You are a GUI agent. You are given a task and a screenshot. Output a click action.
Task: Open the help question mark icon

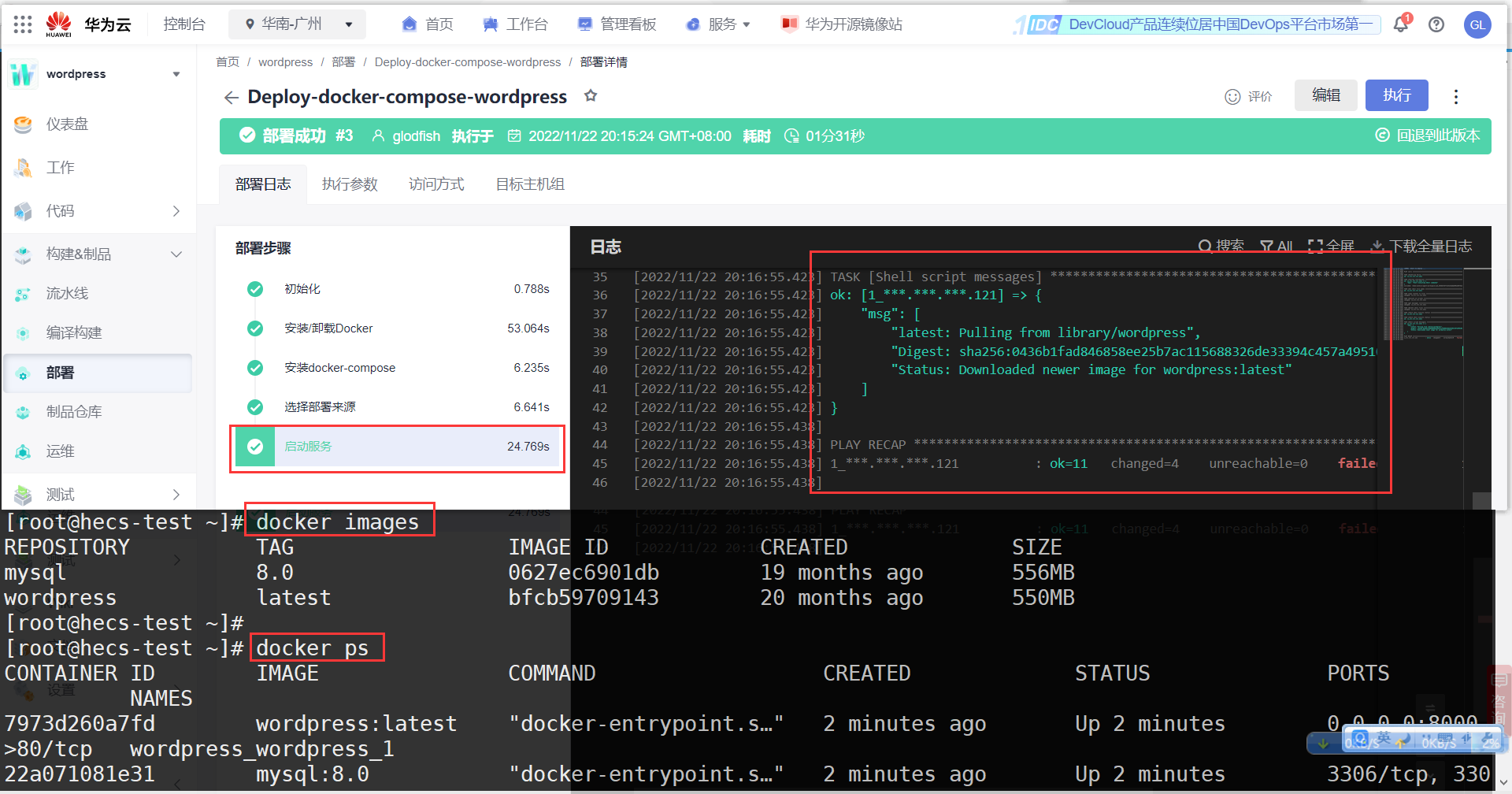tap(1436, 24)
